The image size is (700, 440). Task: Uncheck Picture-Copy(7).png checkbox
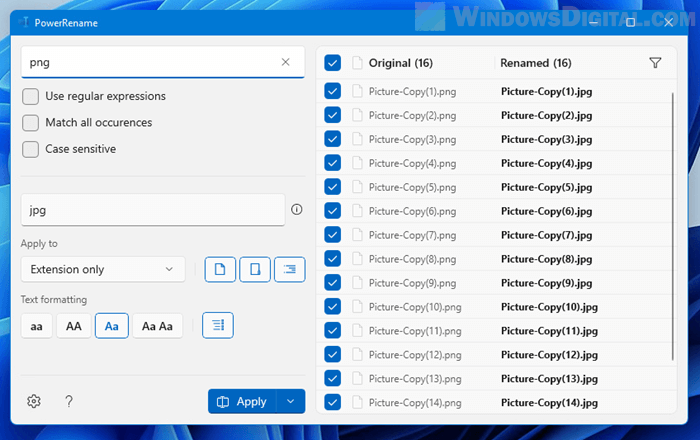click(x=333, y=235)
